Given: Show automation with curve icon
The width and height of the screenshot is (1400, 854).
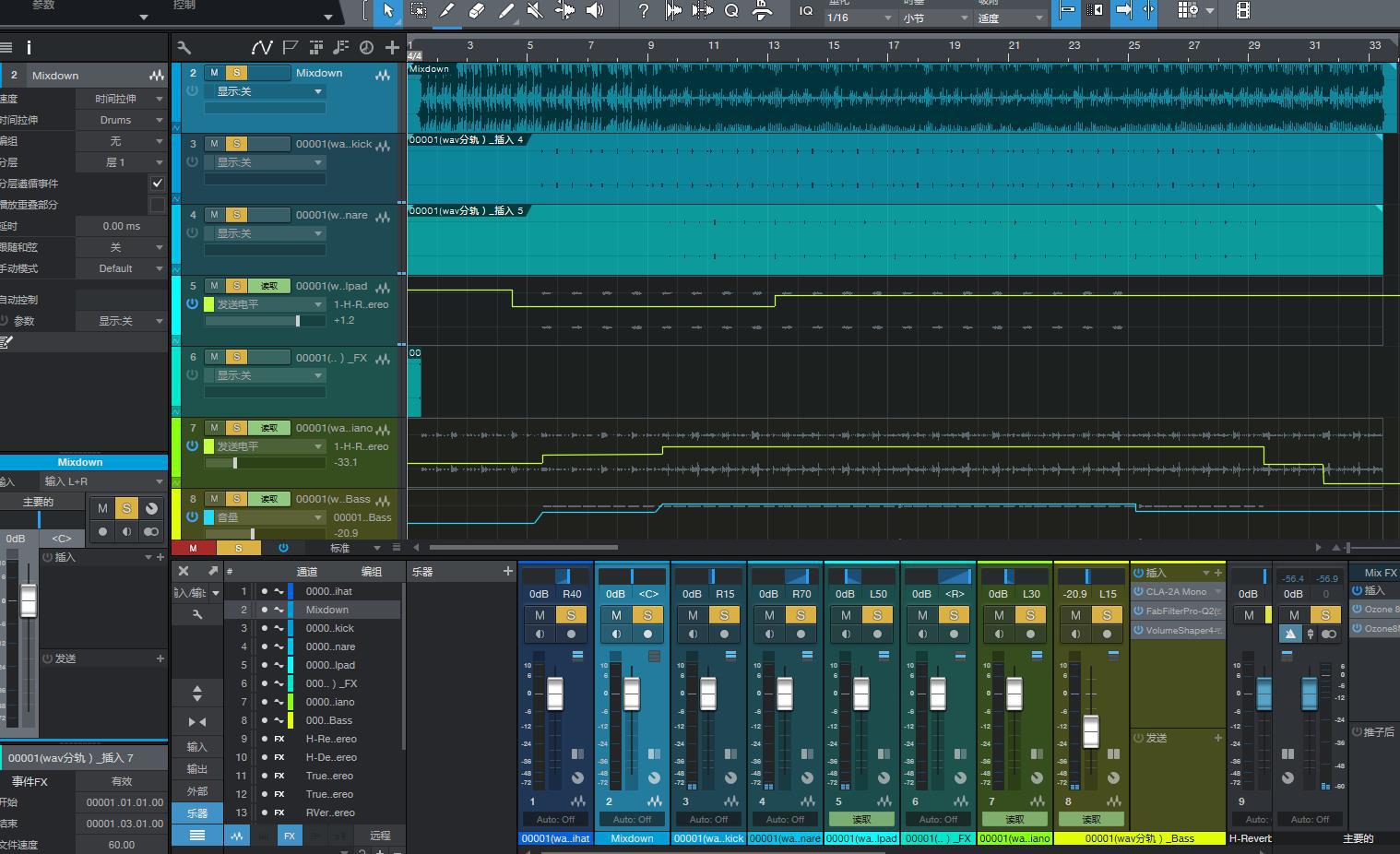Looking at the screenshot, I should pos(262,47).
